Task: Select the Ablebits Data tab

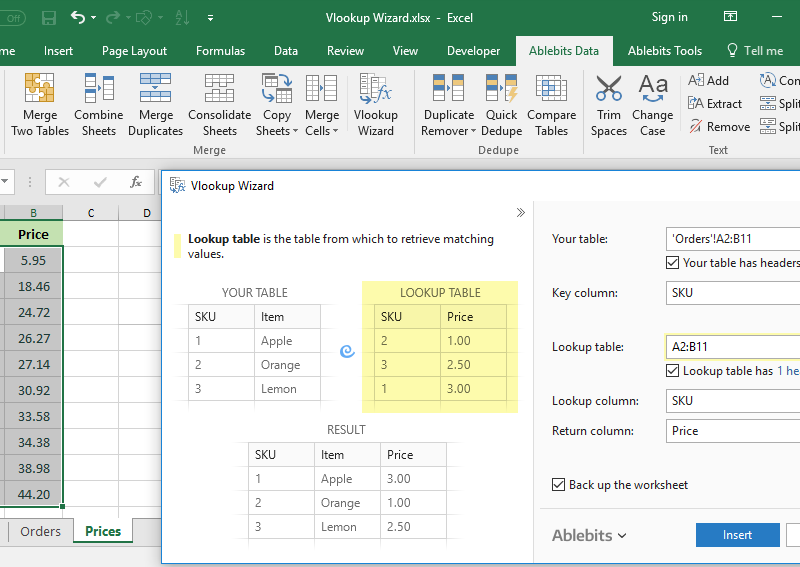Action: tap(564, 51)
